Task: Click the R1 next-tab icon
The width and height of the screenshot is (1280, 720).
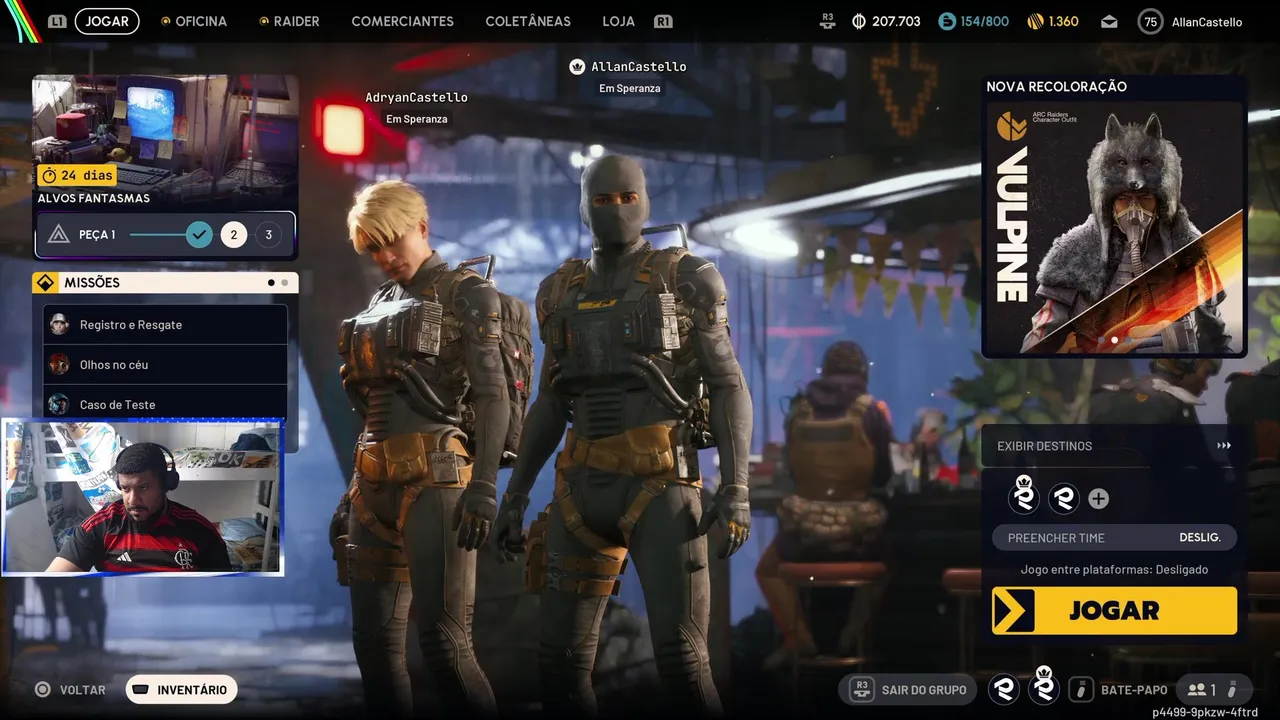Action: [663, 21]
